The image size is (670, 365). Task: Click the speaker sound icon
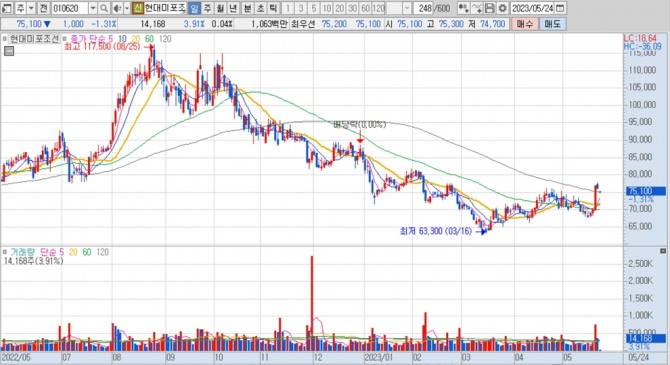(117, 8)
